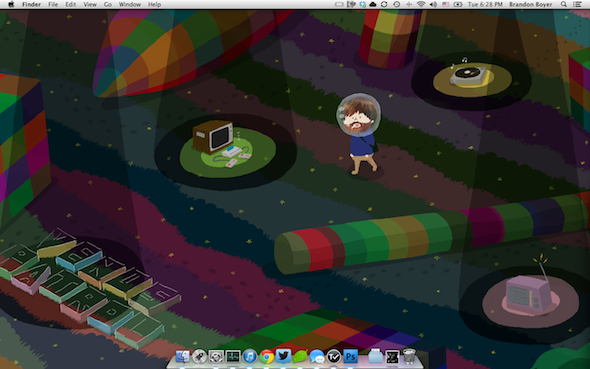This screenshot has width=590, height=369.
Task: Click the Brandon Boyer user menu
Action: [531, 4]
